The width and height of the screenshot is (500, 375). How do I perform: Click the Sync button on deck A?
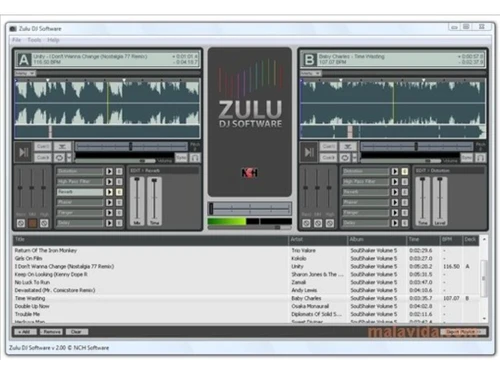(x=181, y=157)
